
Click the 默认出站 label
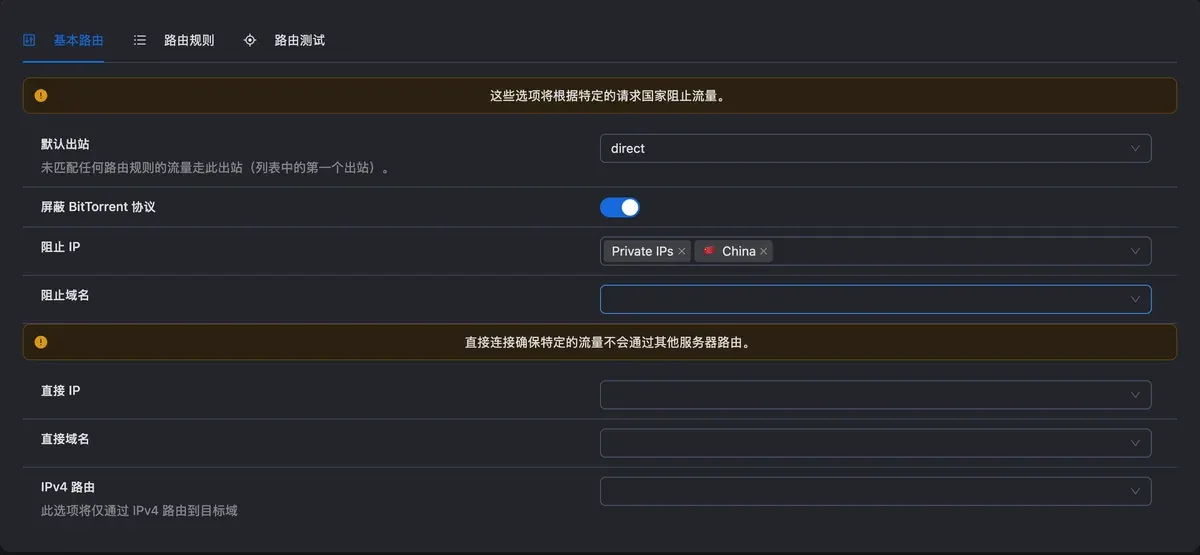(65, 145)
